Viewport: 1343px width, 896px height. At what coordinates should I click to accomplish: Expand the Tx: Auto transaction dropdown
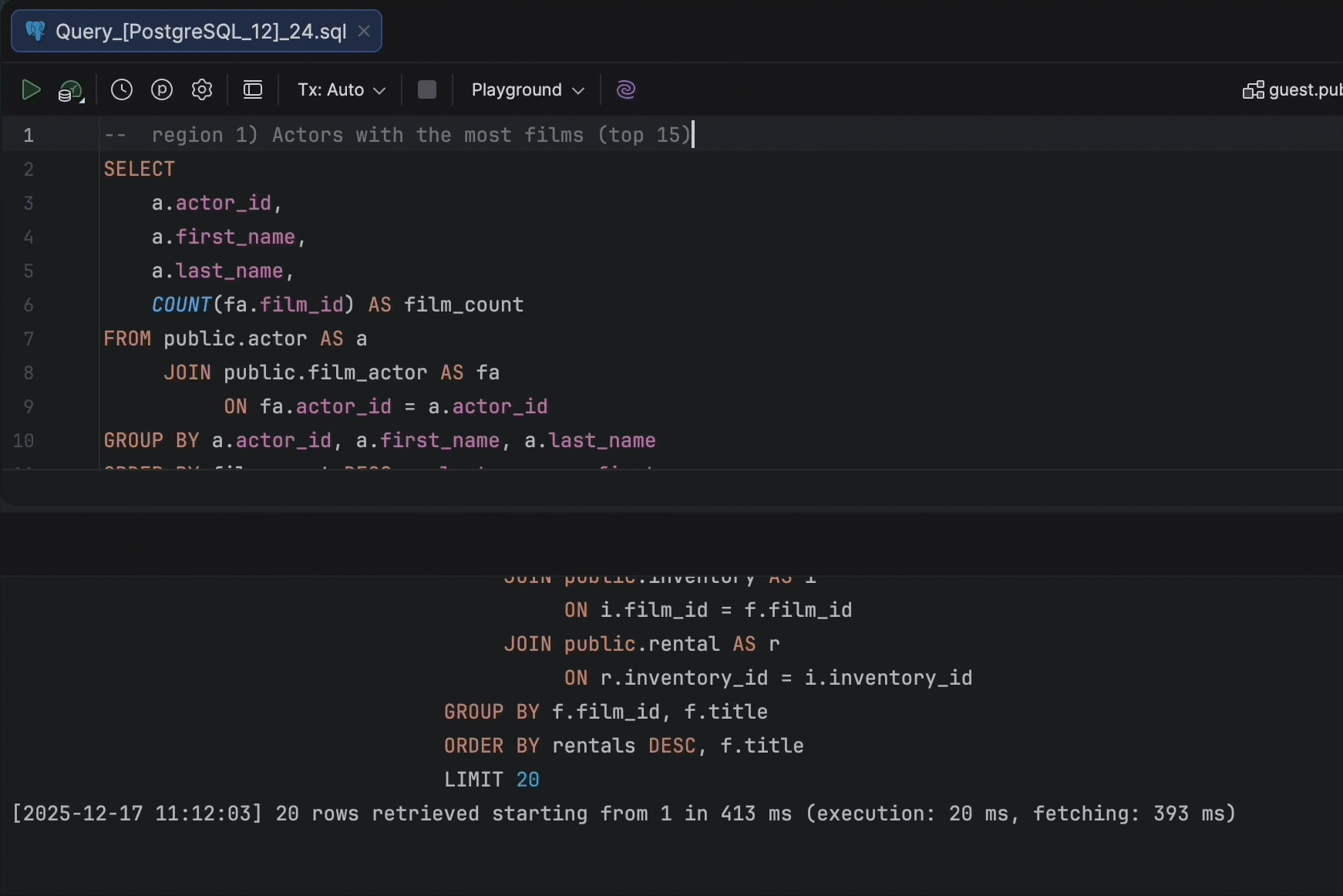341,90
